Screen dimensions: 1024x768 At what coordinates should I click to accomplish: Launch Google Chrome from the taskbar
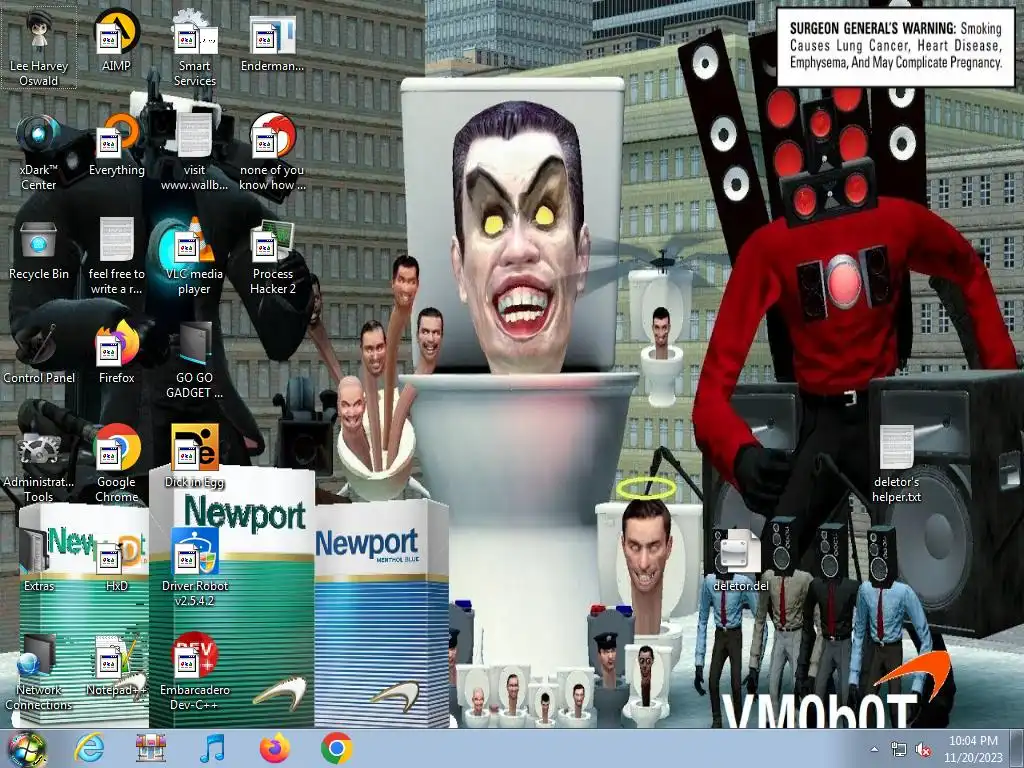pyautogui.click(x=336, y=748)
